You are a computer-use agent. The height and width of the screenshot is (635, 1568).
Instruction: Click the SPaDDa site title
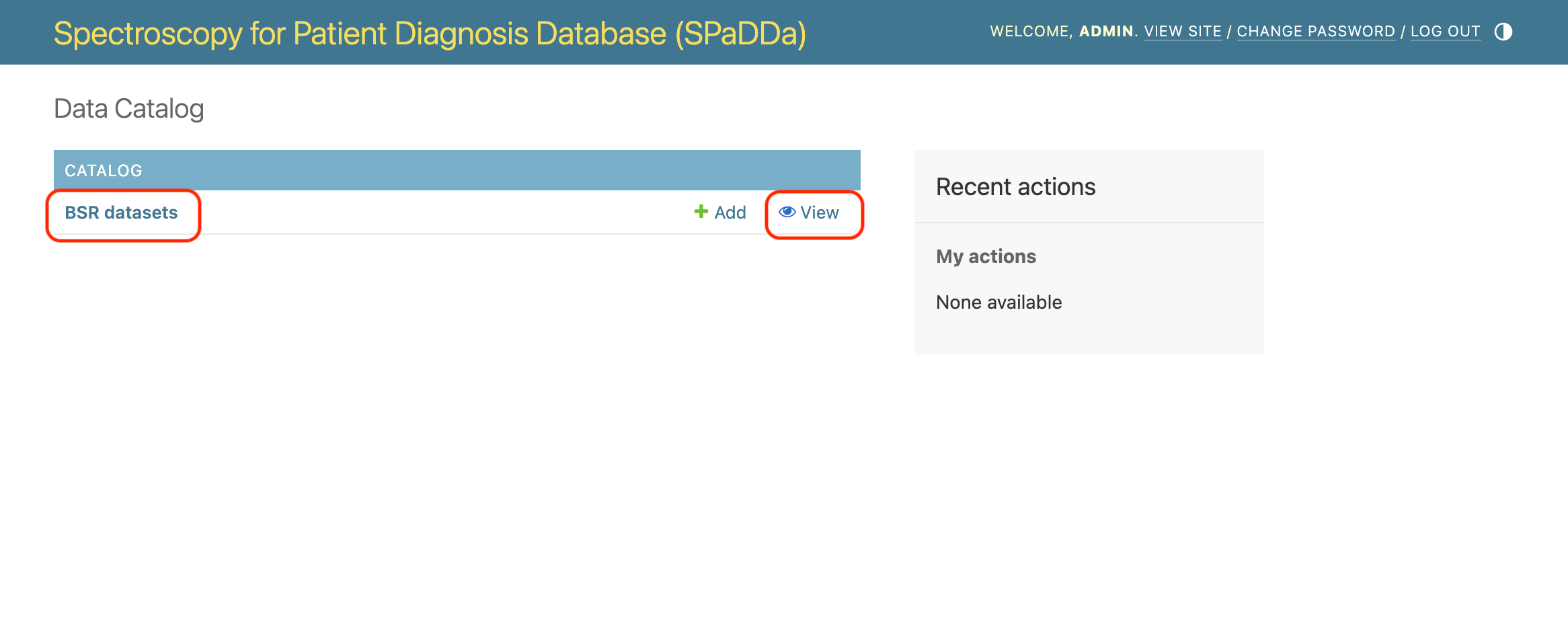[x=430, y=34]
